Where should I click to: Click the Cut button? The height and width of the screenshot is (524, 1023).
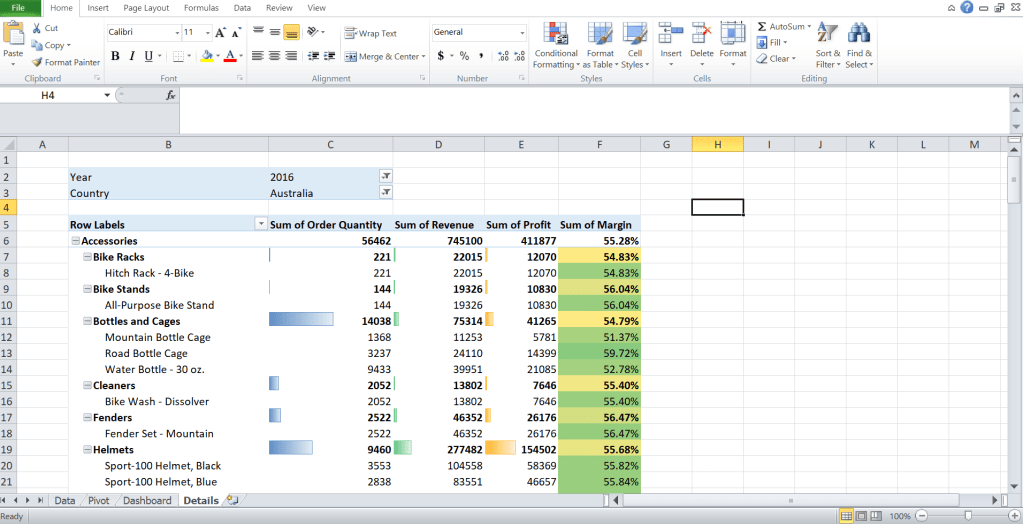point(45,28)
